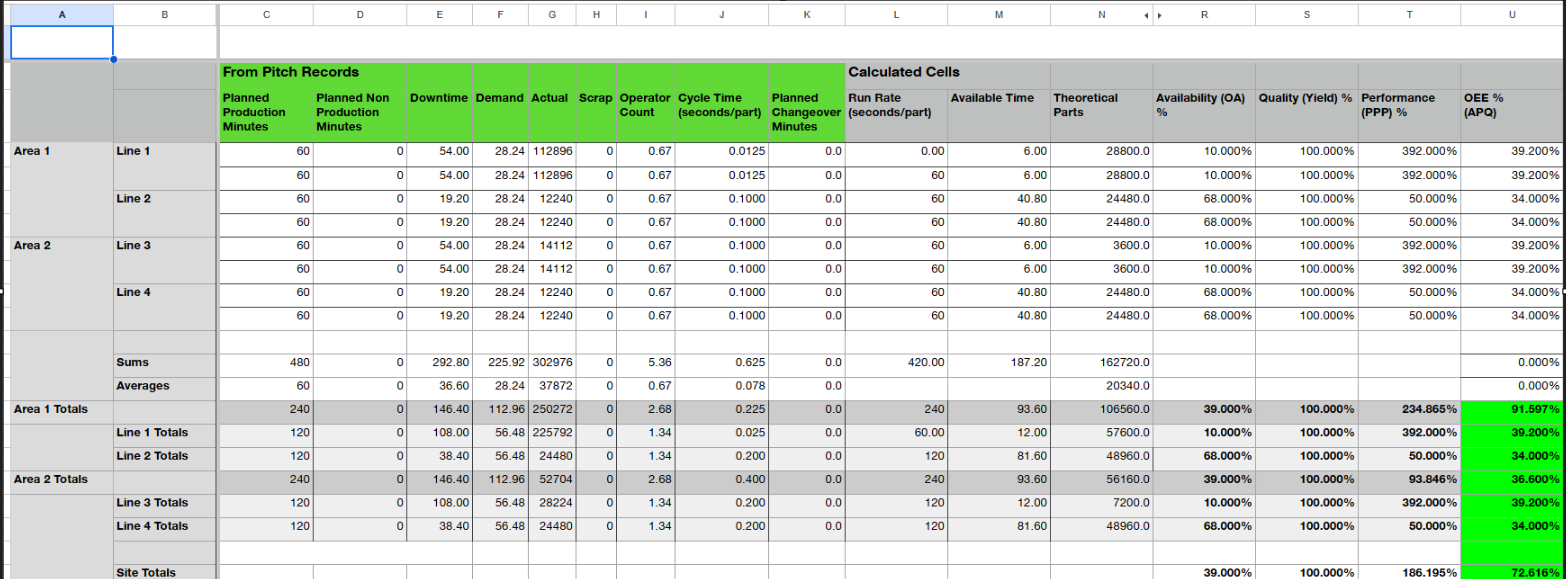Click the 'Area 2 Totals' row label
The image size is (1566, 579).
pyautogui.click(x=50, y=479)
